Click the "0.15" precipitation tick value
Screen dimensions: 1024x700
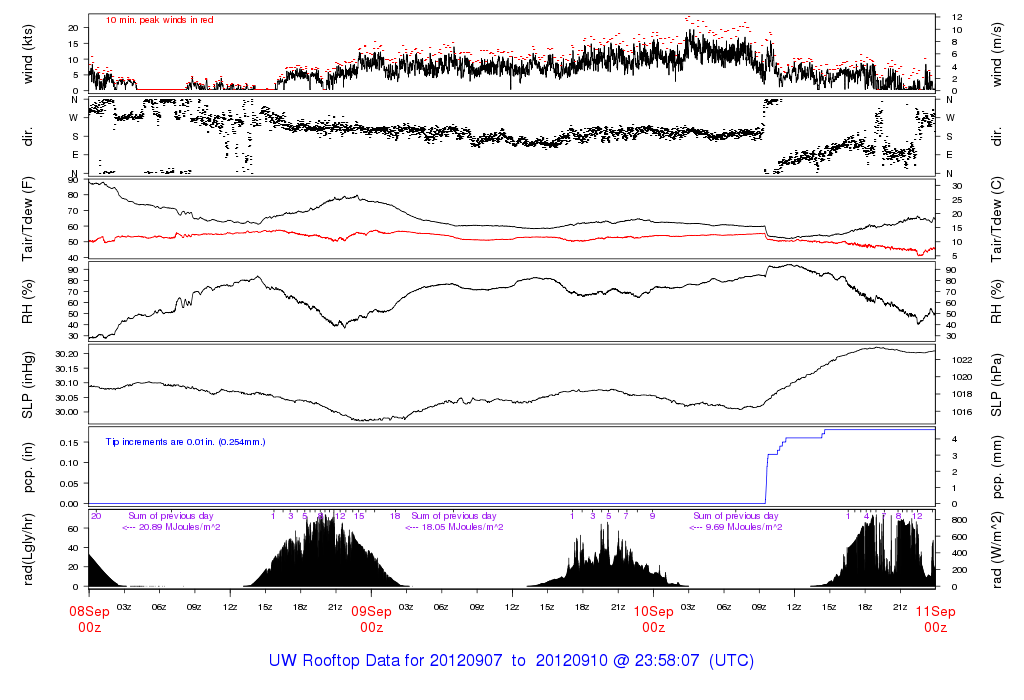[x=69, y=443]
